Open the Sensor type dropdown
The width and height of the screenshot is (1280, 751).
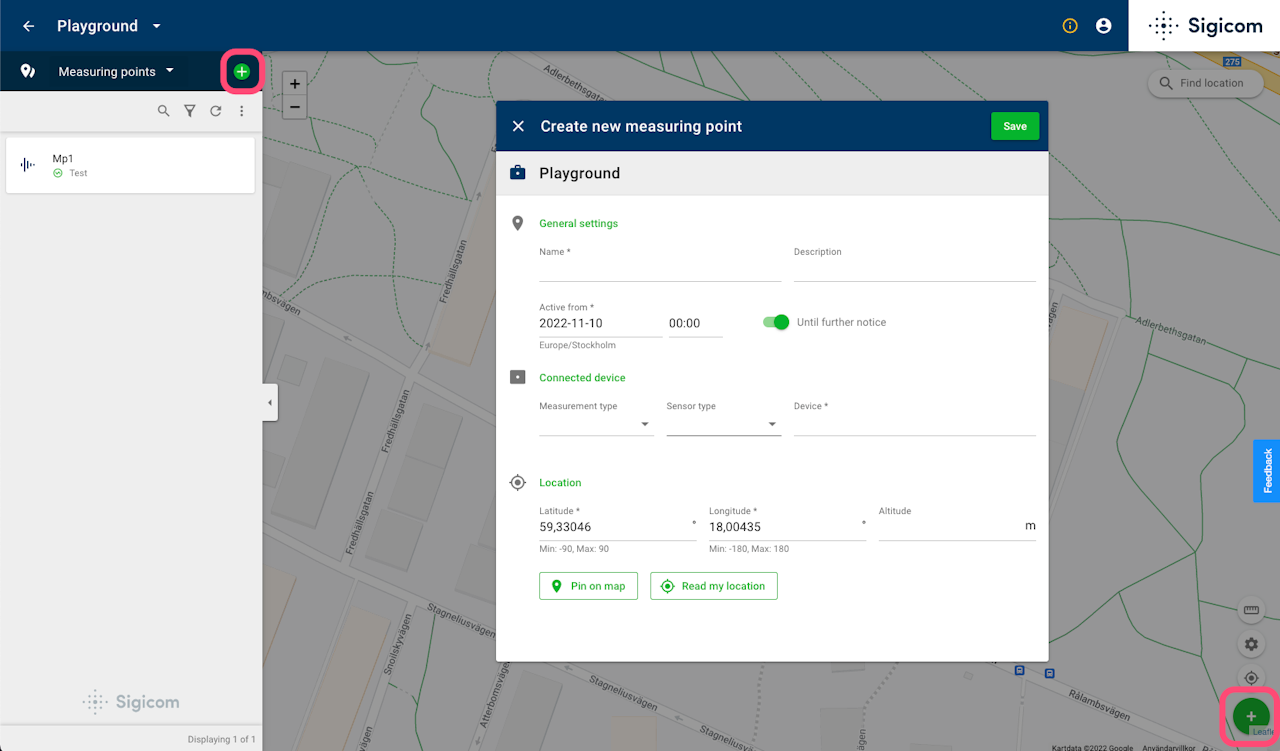click(723, 424)
